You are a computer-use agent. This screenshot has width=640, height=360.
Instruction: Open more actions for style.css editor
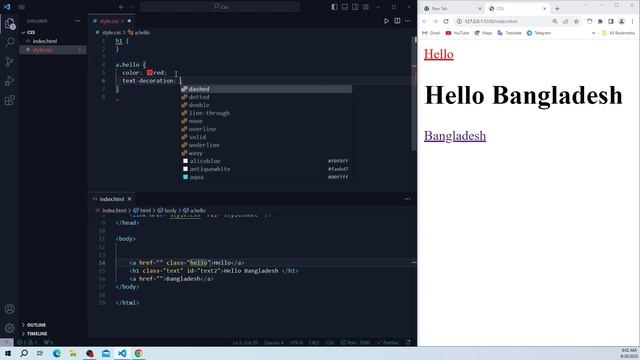tap(407, 21)
